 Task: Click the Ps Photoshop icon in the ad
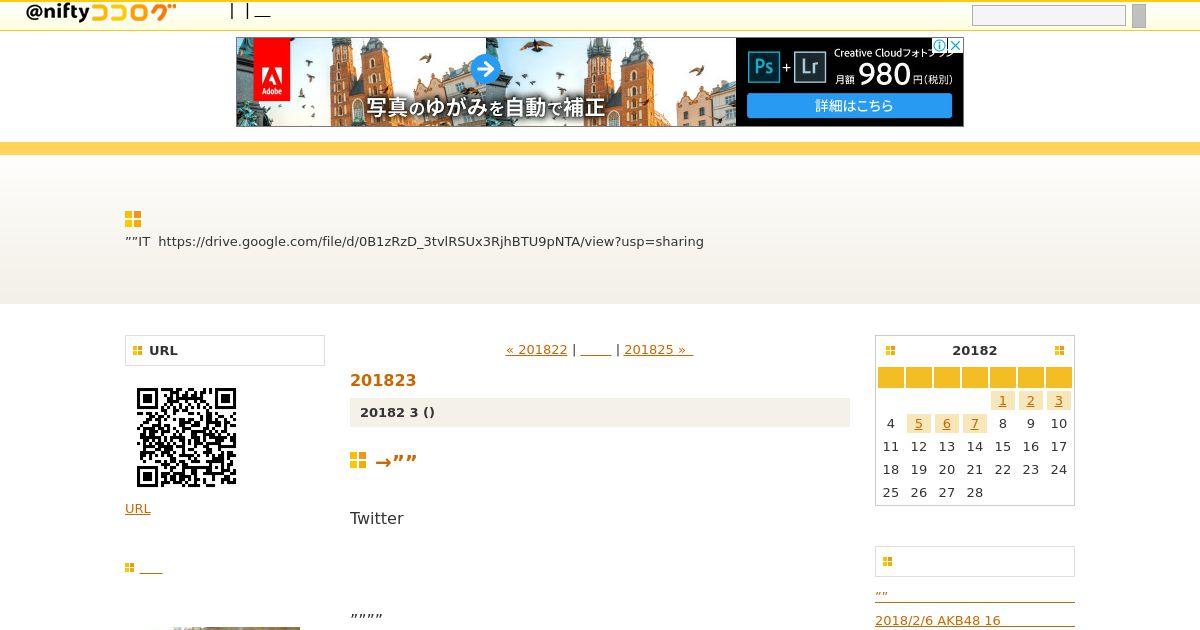coord(764,67)
